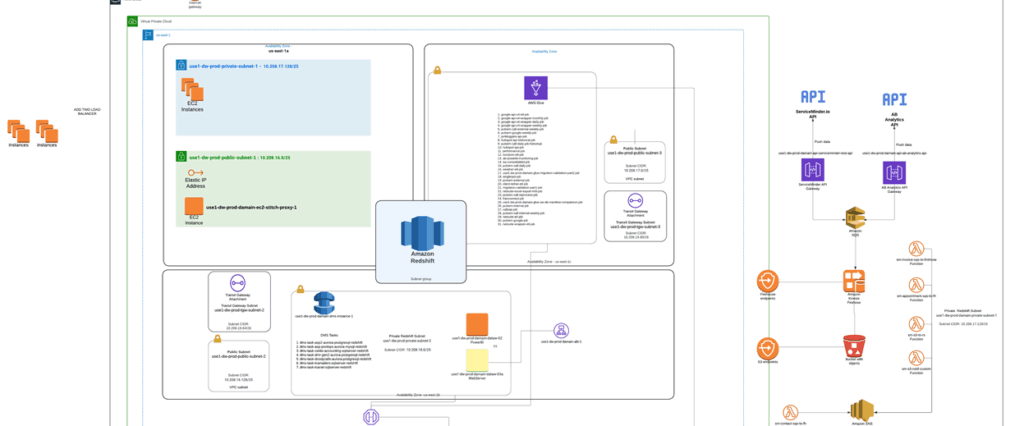Click the 'use1-dw-prod-tgw-subnet-3' label
The image size is (1024, 426).
coord(635,226)
